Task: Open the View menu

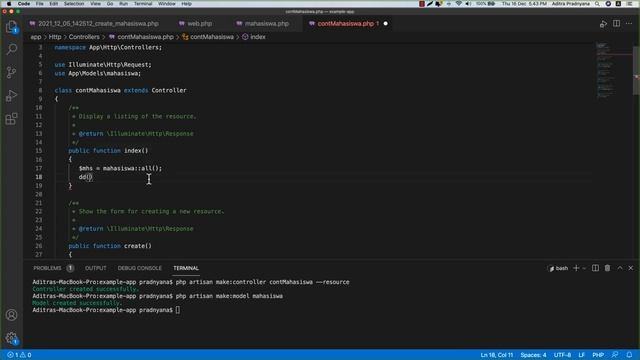Action: click(x=96, y=4)
